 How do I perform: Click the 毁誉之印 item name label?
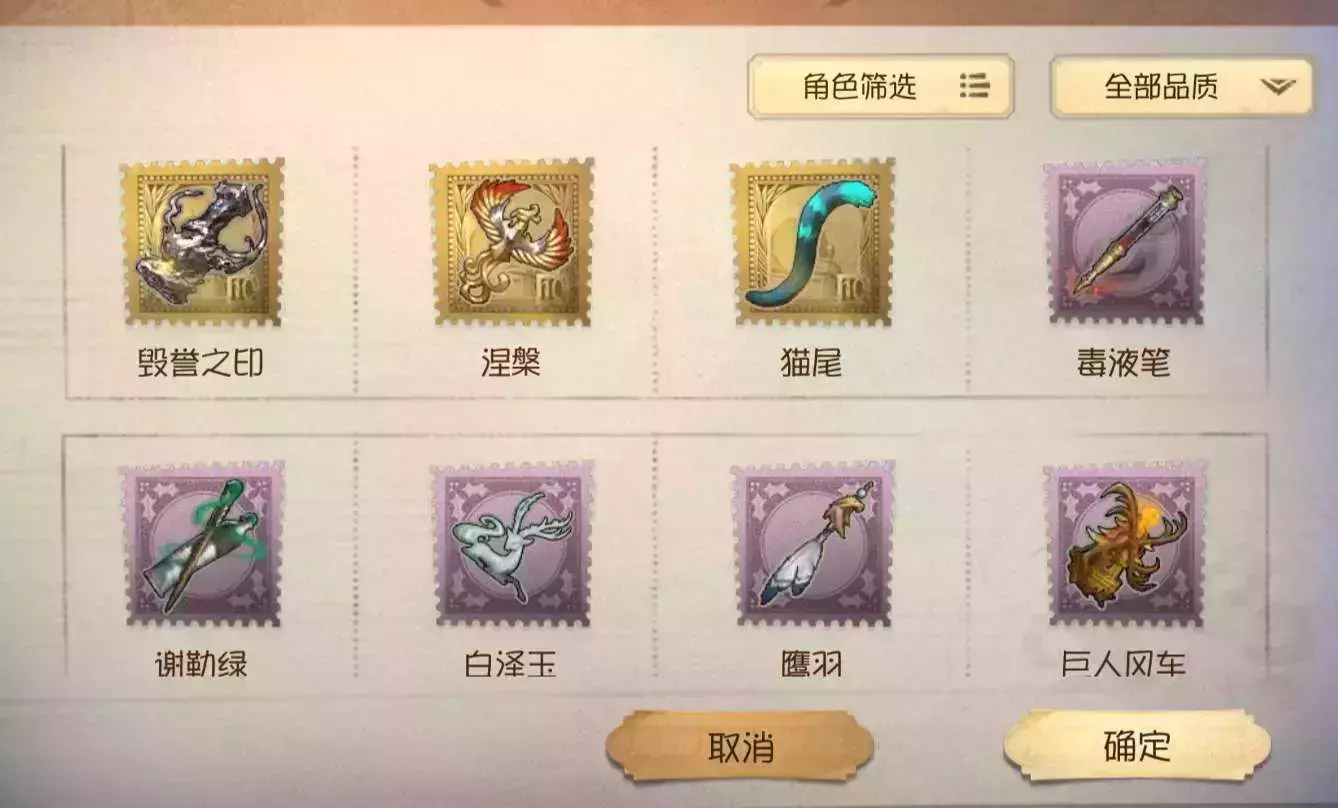pyautogui.click(x=201, y=362)
